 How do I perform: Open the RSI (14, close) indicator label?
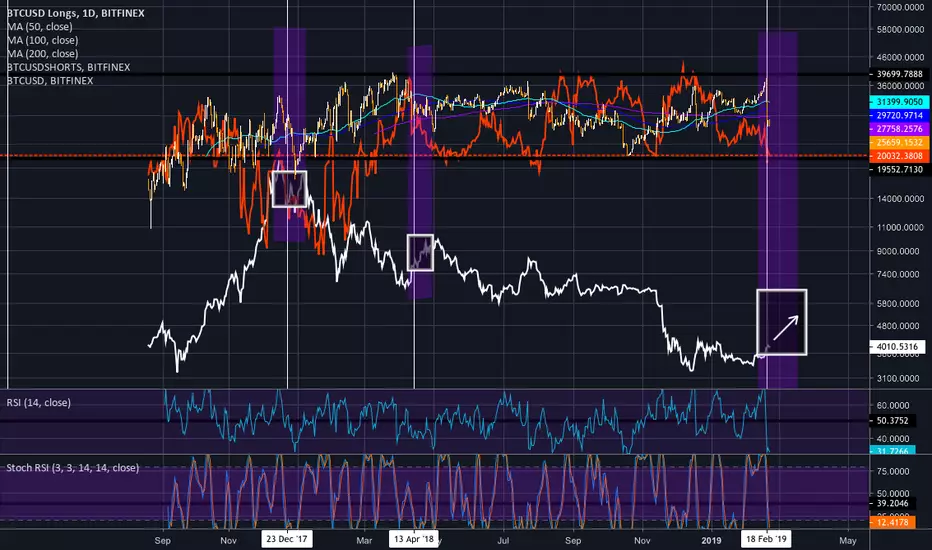39,403
